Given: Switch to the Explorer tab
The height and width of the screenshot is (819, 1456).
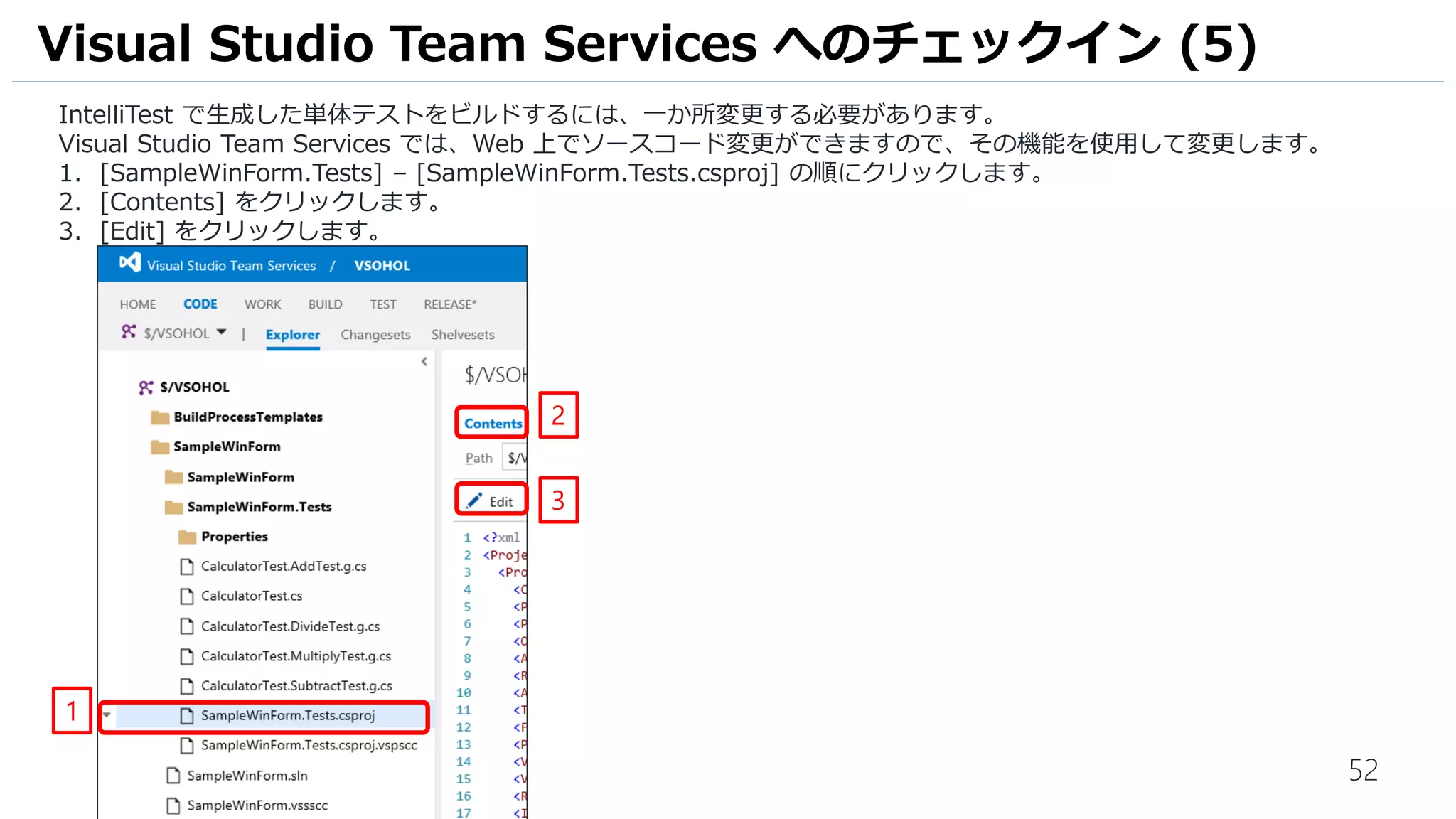Looking at the screenshot, I should 293,335.
